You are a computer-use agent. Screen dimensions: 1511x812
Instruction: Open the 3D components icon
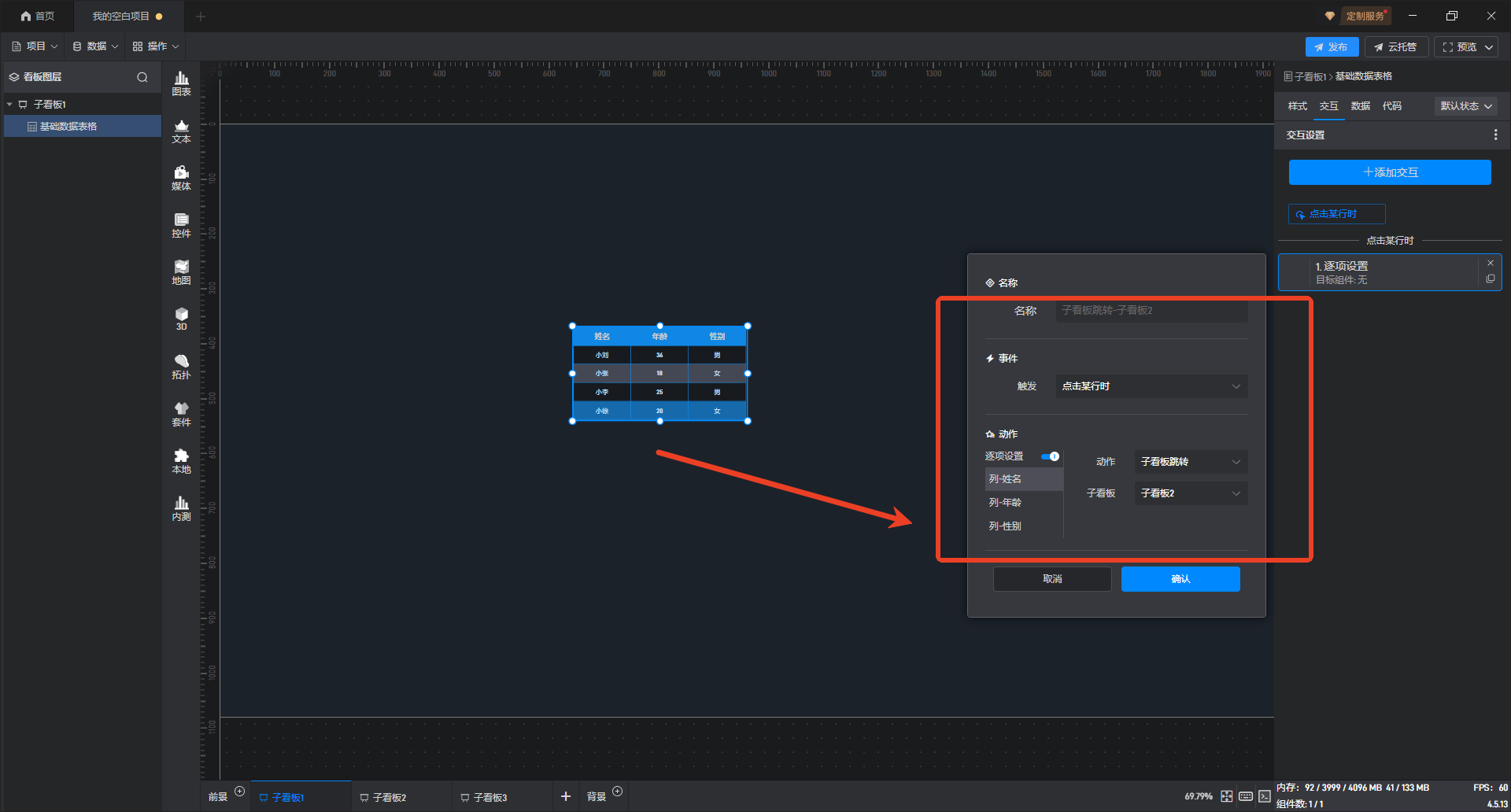[x=181, y=319]
